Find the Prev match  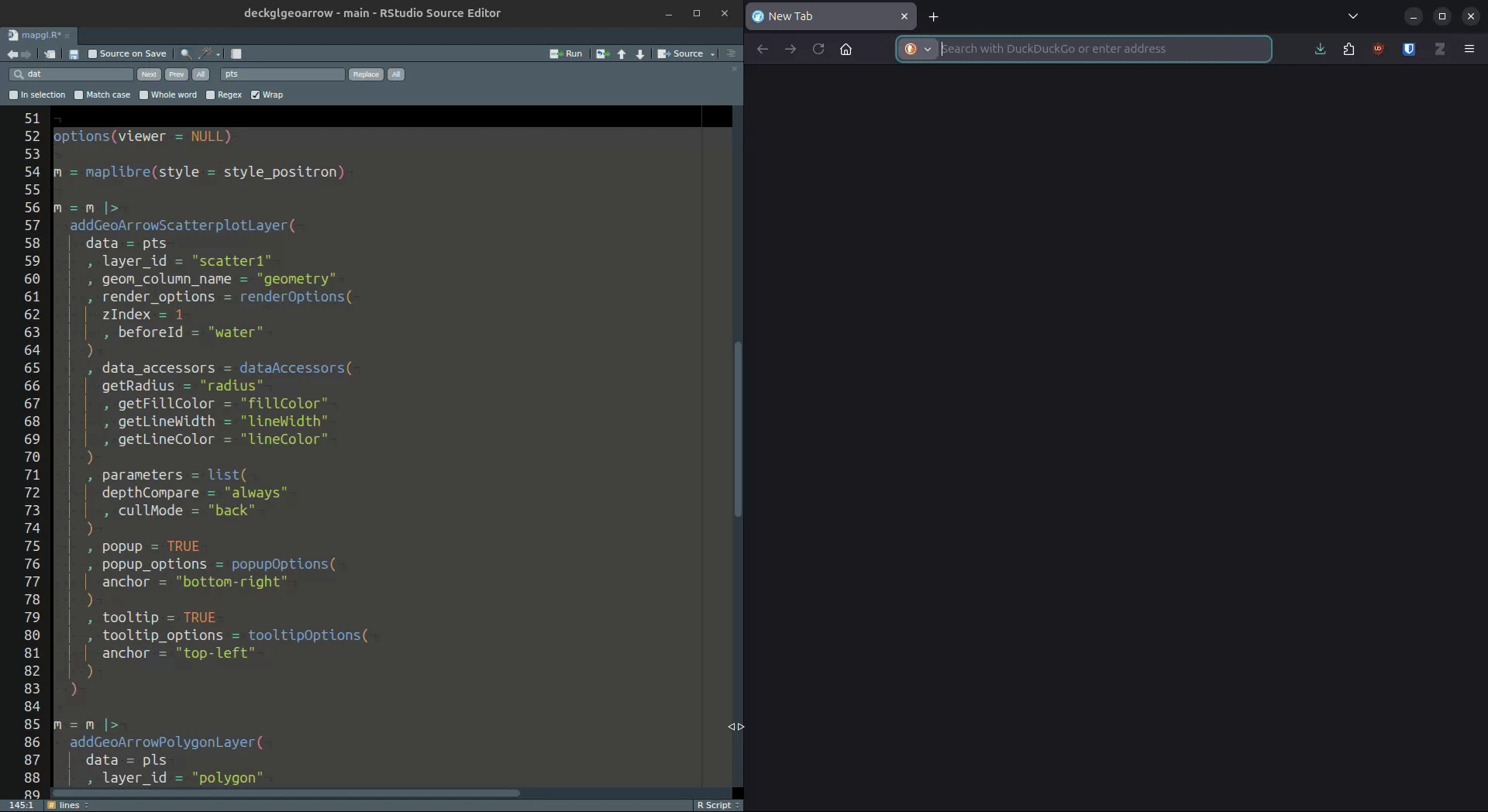[x=177, y=74]
